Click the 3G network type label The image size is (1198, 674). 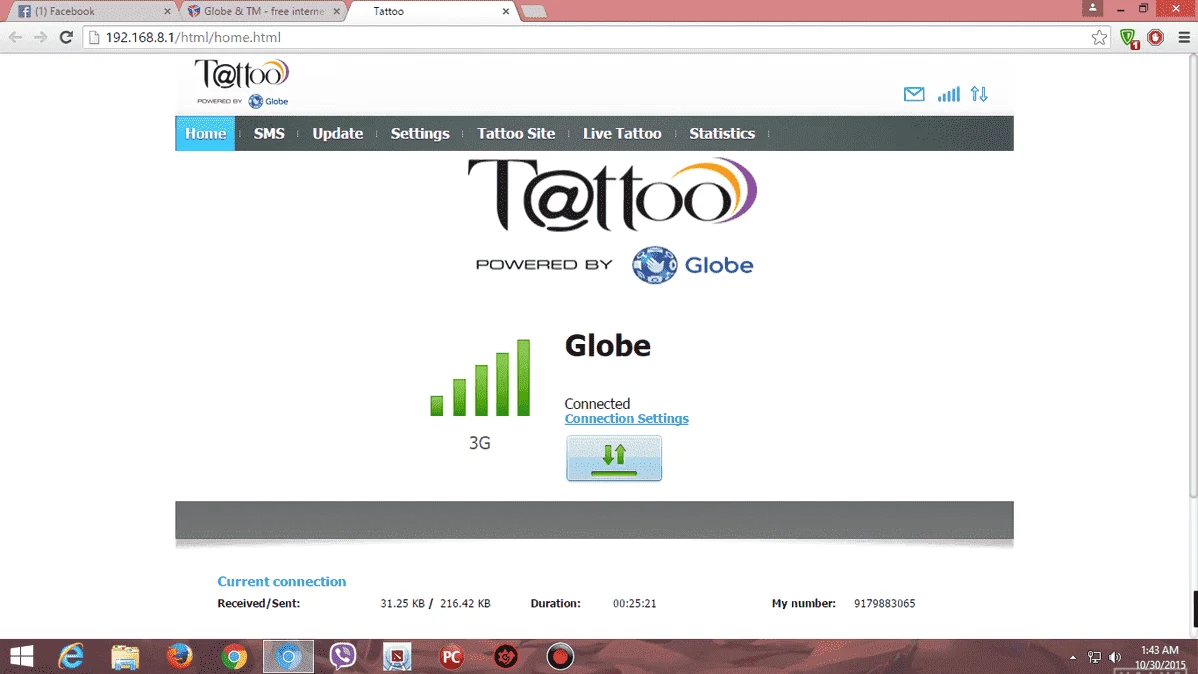tap(480, 443)
